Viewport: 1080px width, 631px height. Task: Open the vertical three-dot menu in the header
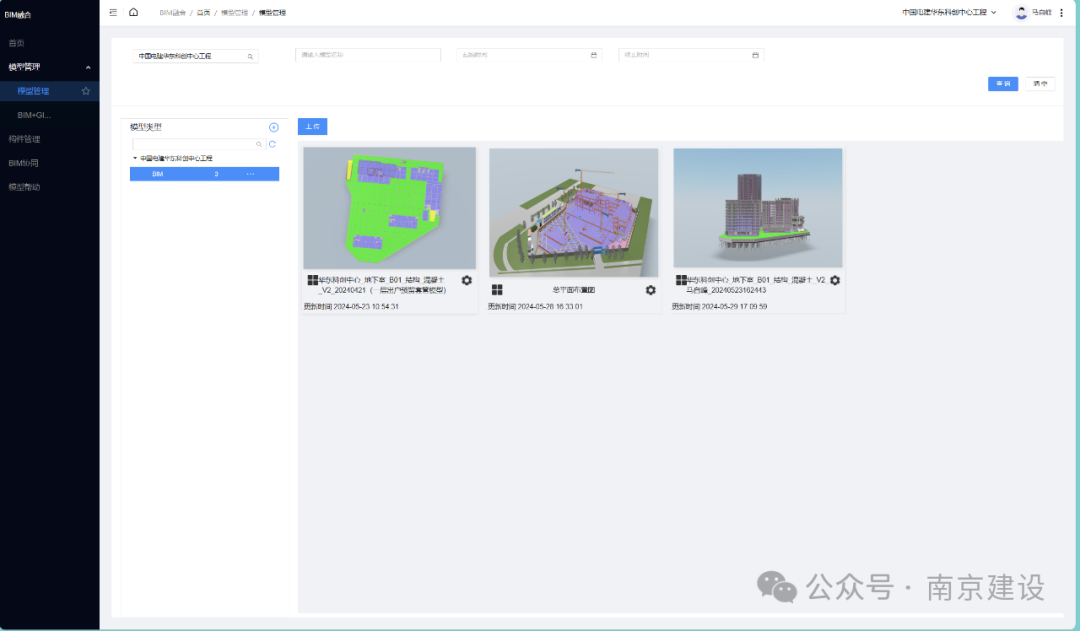click(1061, 12)
